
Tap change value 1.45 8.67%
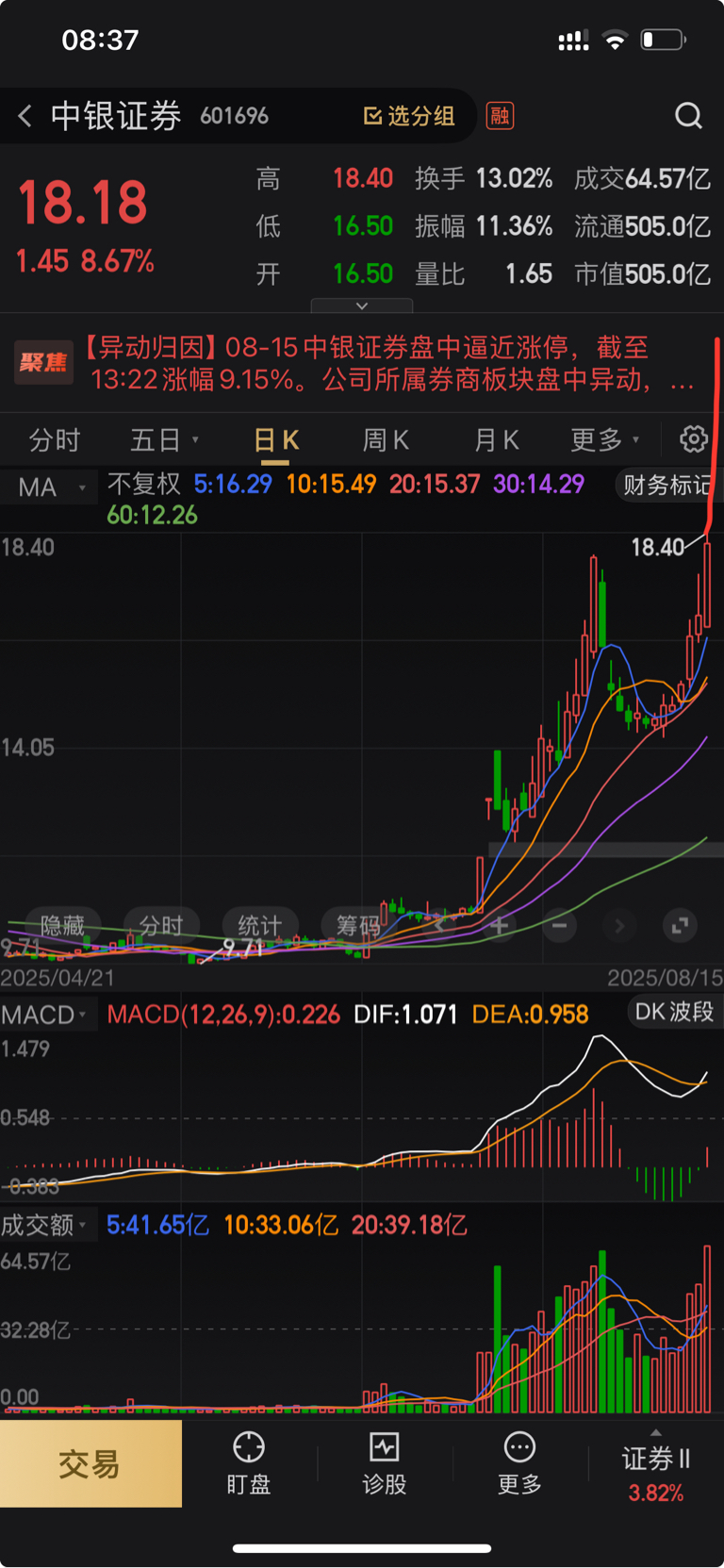tap(85, 261)
